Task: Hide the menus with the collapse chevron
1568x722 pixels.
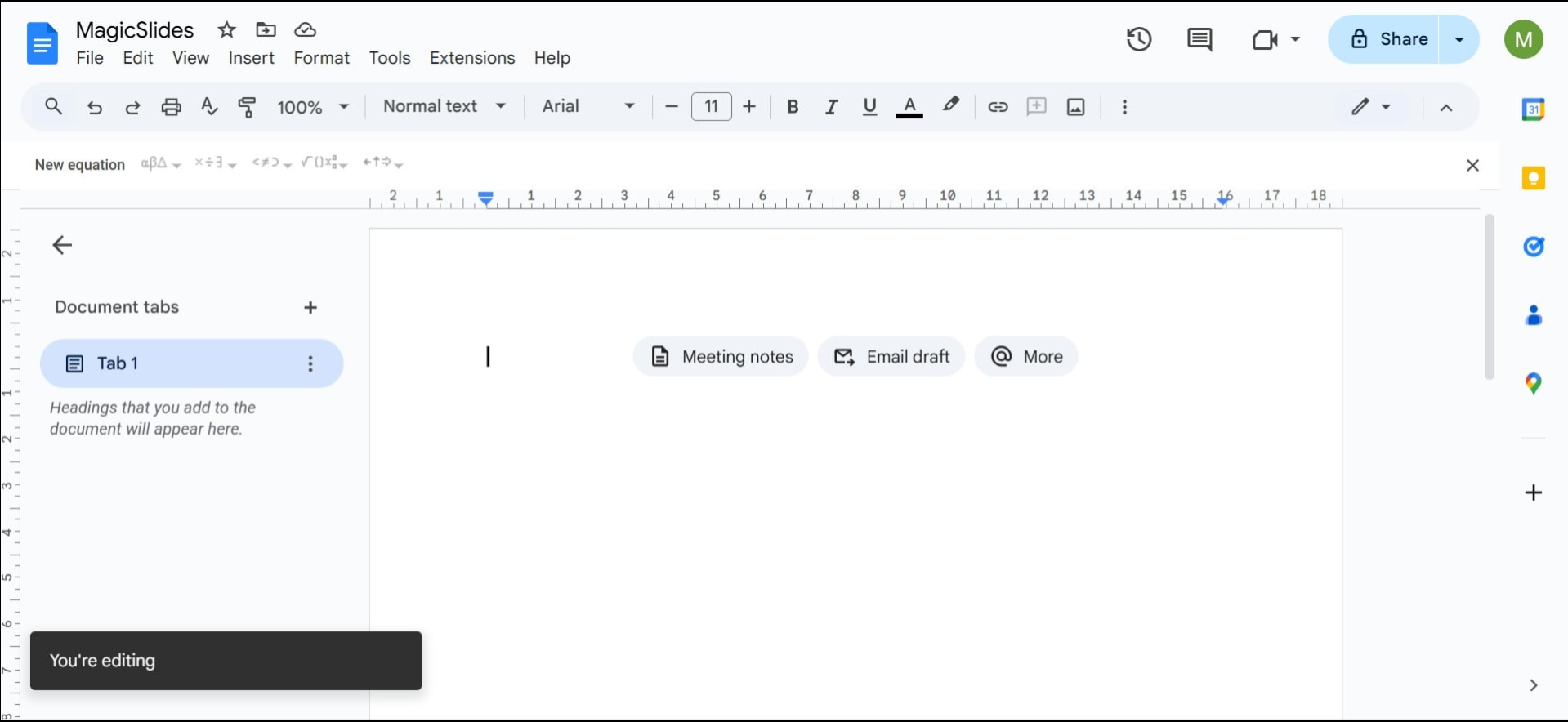Action: 1446,108
